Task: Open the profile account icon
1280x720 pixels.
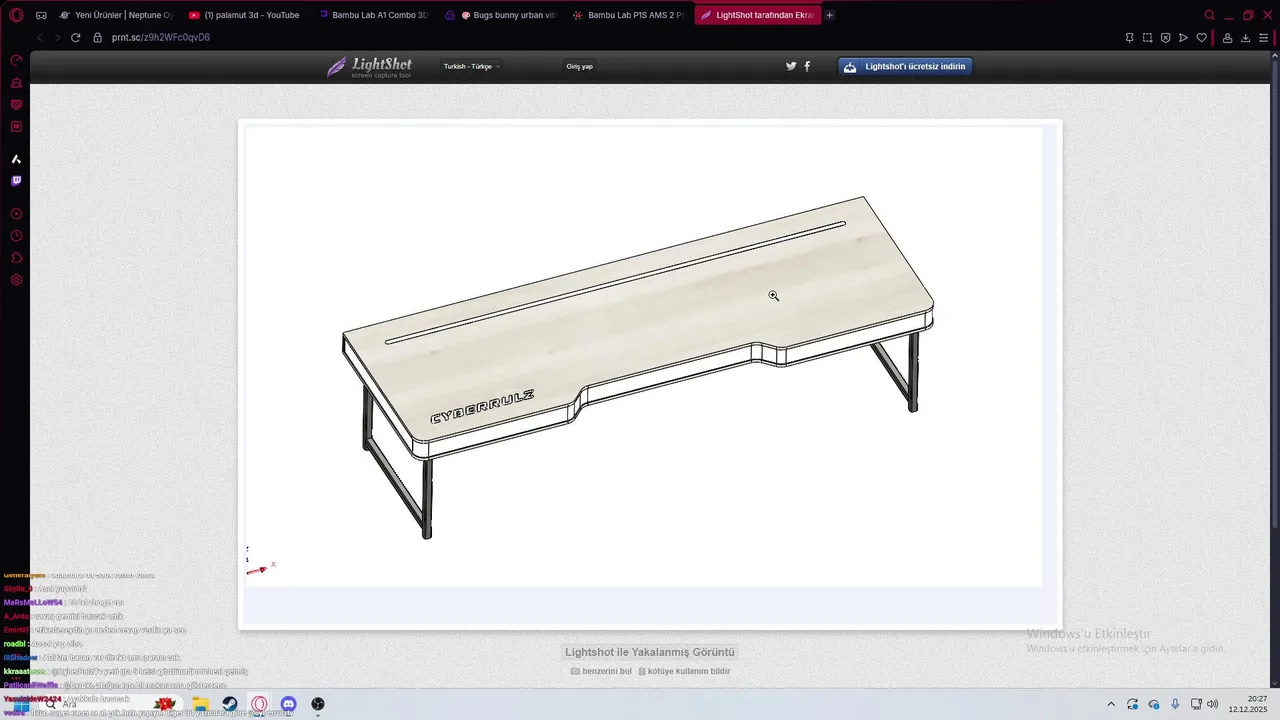Action: click(1227, 38)
